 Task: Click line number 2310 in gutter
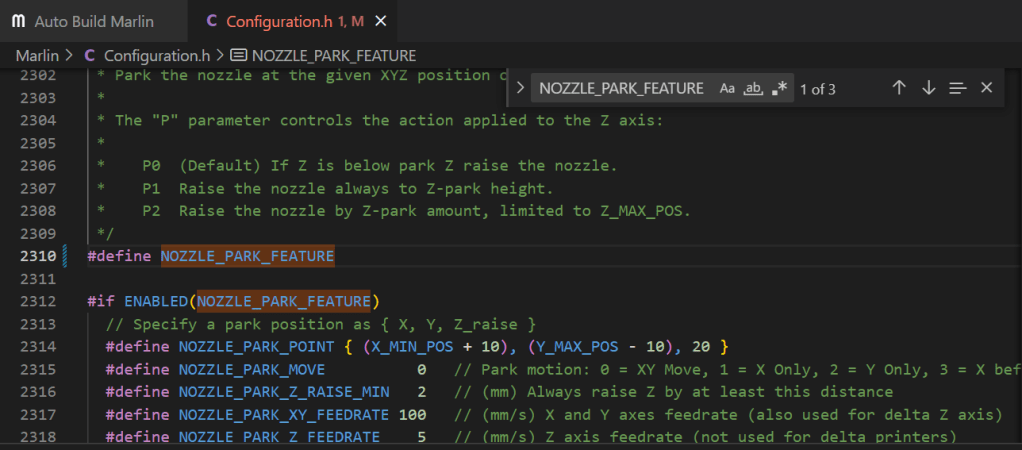[x=38, y=256]
